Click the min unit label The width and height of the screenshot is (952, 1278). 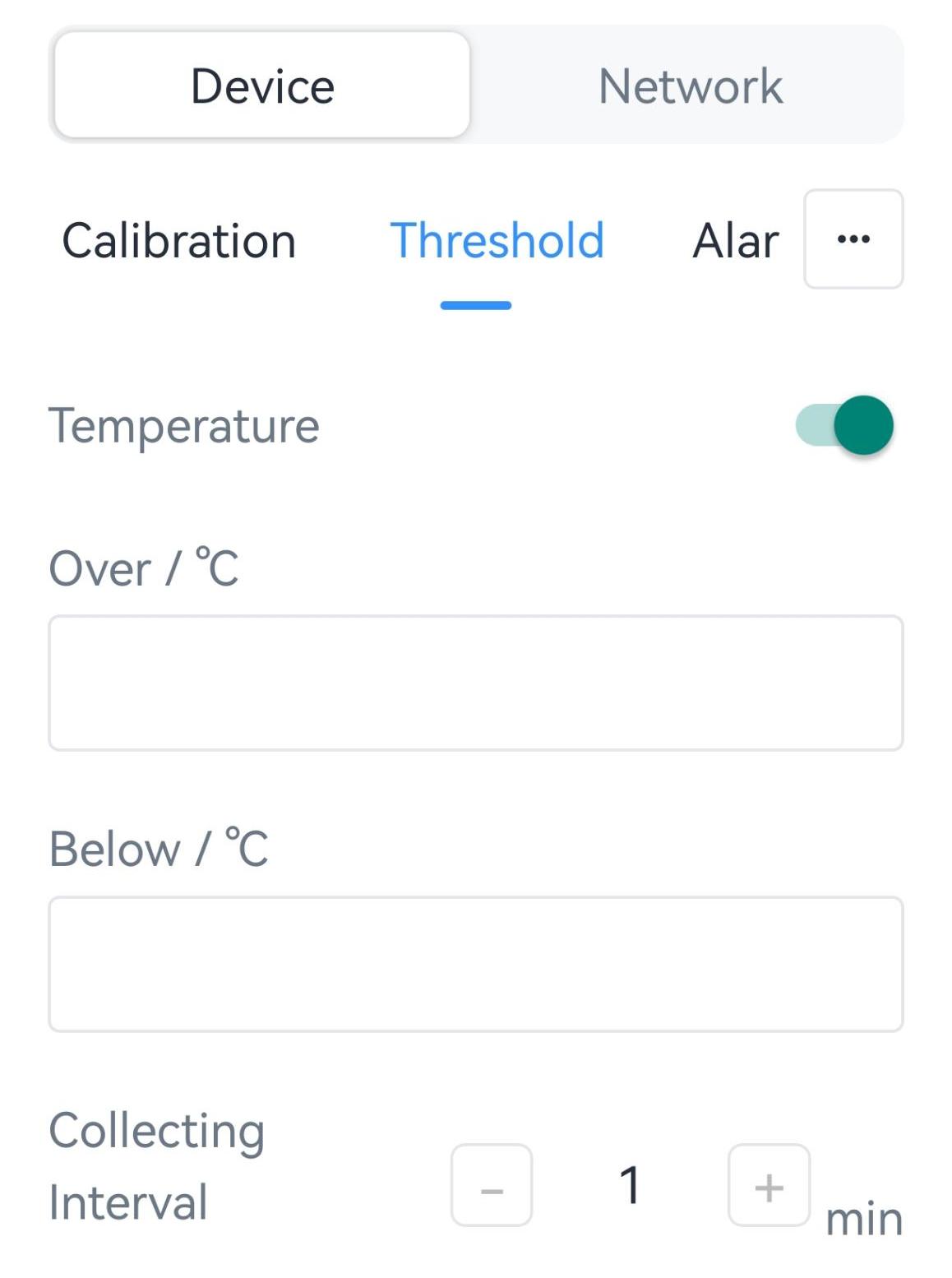[x=863, y=1219]
